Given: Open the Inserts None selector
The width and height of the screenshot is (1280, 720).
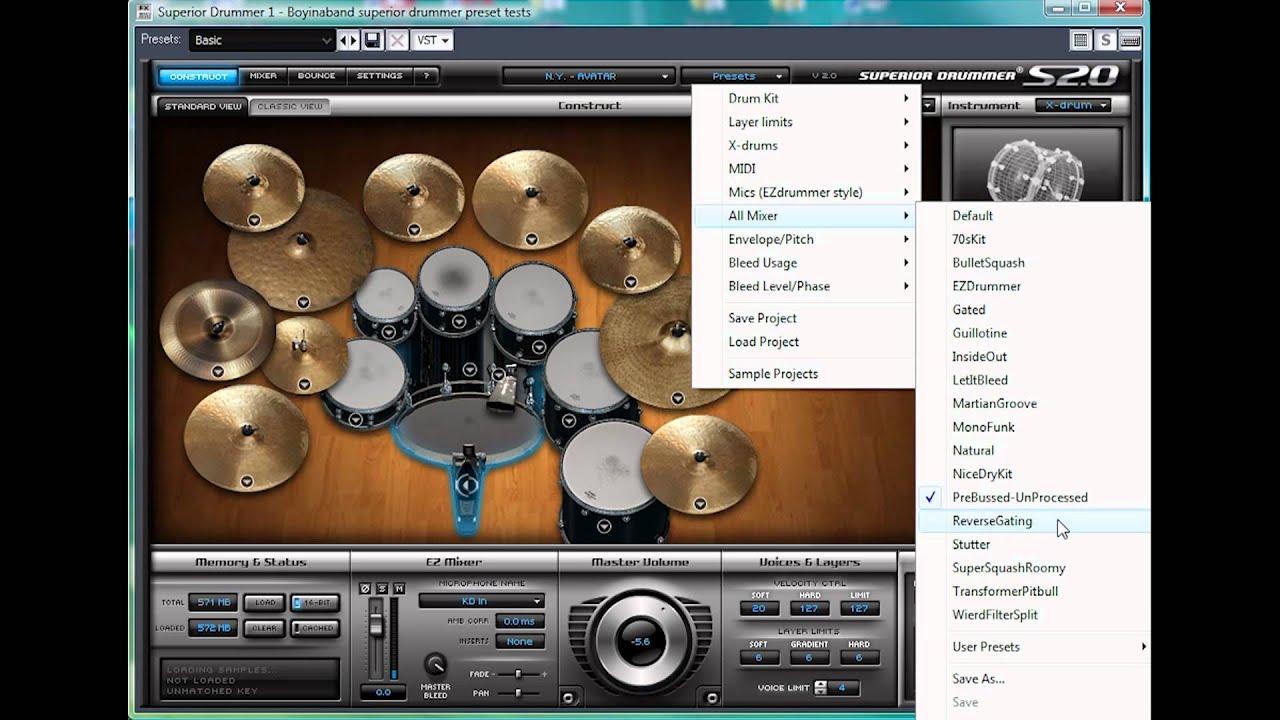Looking at the screenshot, I should [520, 641].
